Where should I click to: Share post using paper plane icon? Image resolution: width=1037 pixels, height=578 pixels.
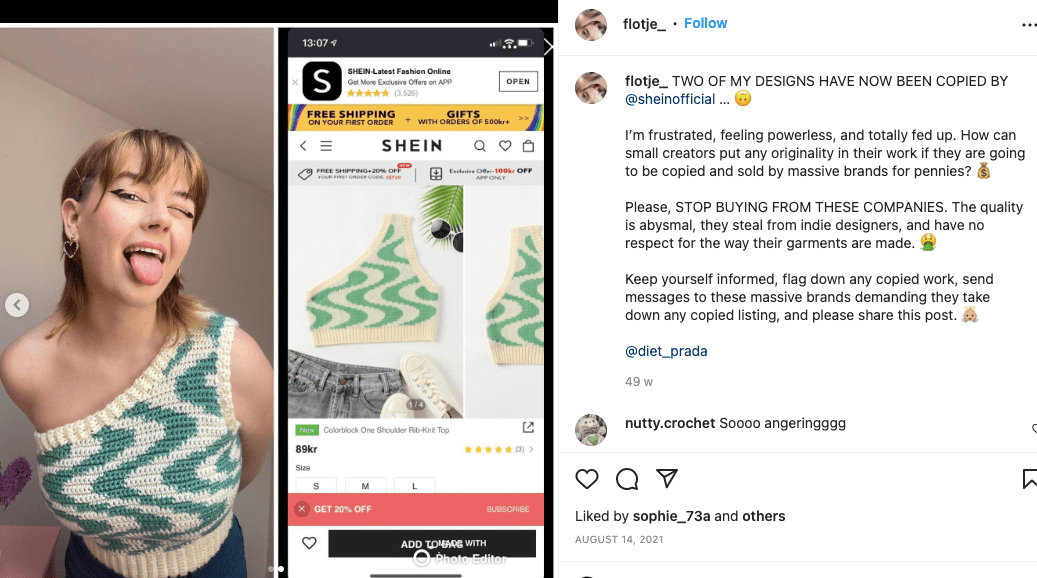coord(667,479)
